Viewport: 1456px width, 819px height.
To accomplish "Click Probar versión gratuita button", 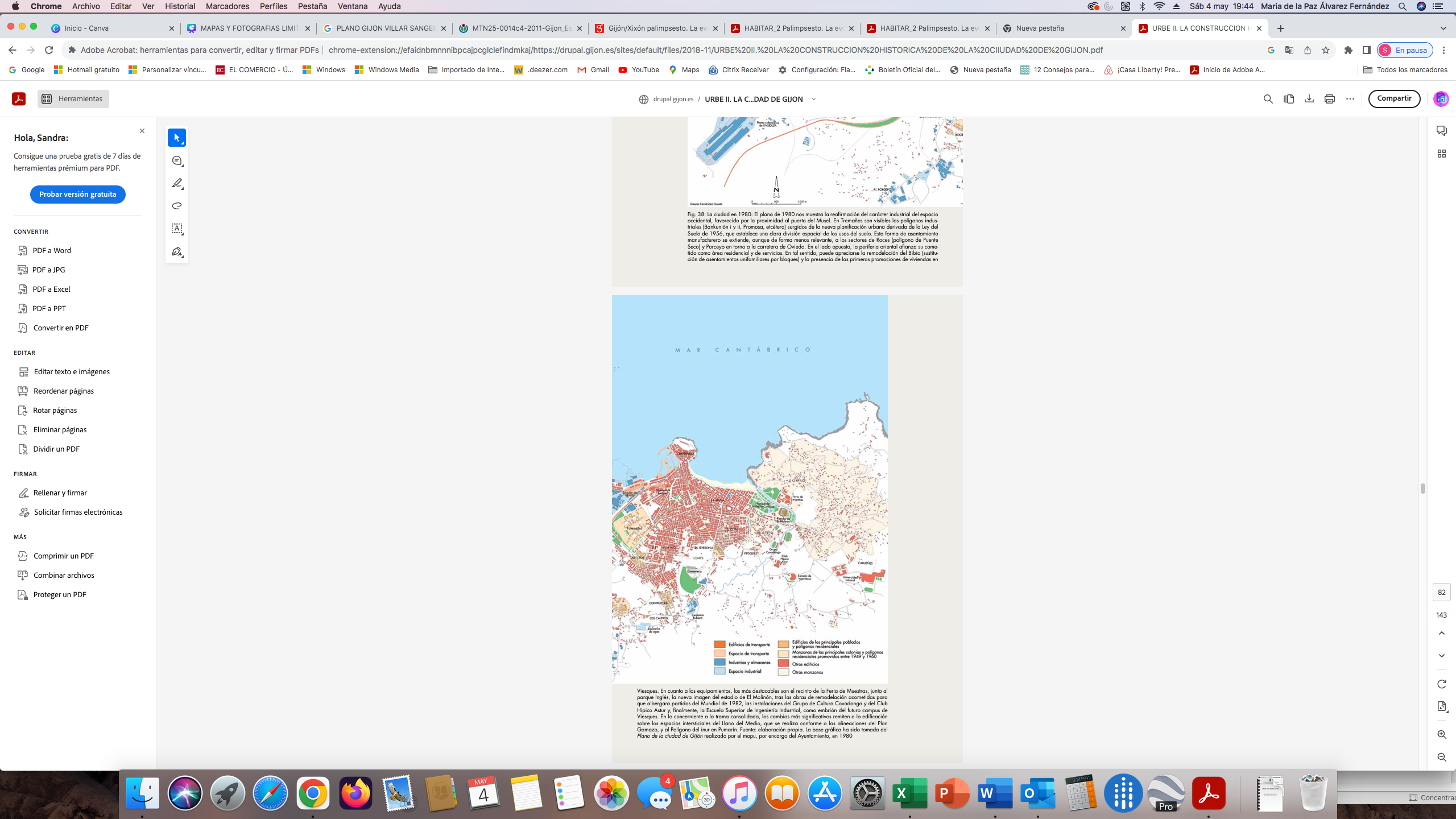I will click(77, 195).
